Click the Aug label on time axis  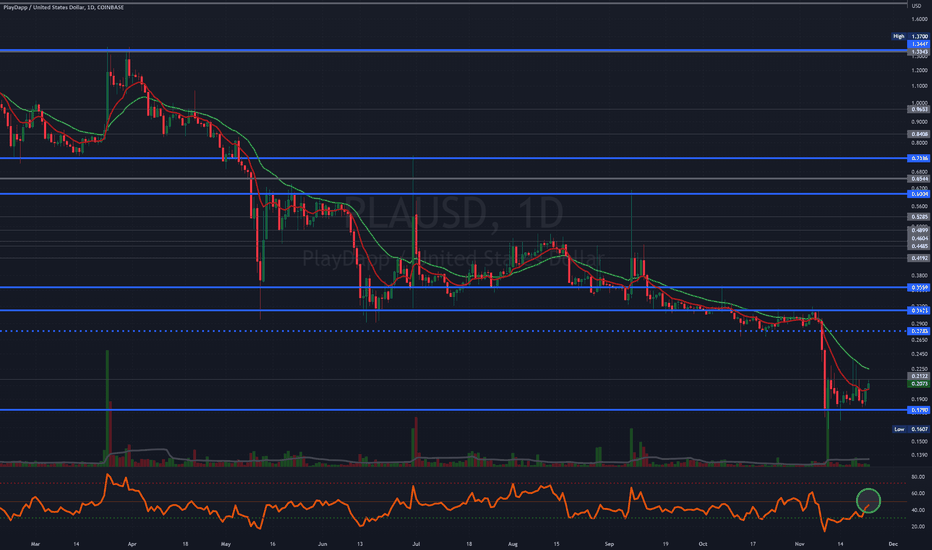(x=513, y=543)
